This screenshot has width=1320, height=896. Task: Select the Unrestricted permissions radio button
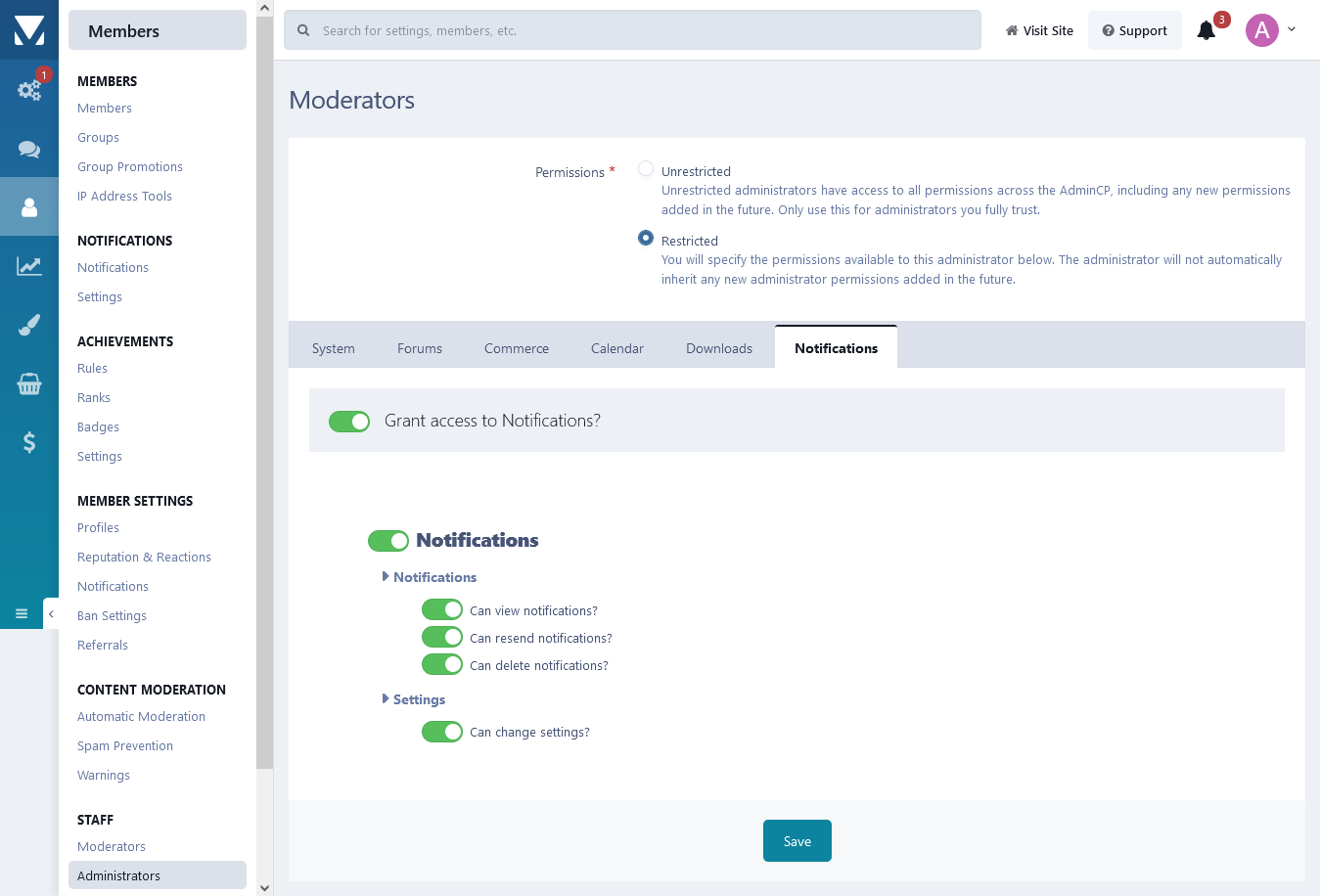coord(646,168)
